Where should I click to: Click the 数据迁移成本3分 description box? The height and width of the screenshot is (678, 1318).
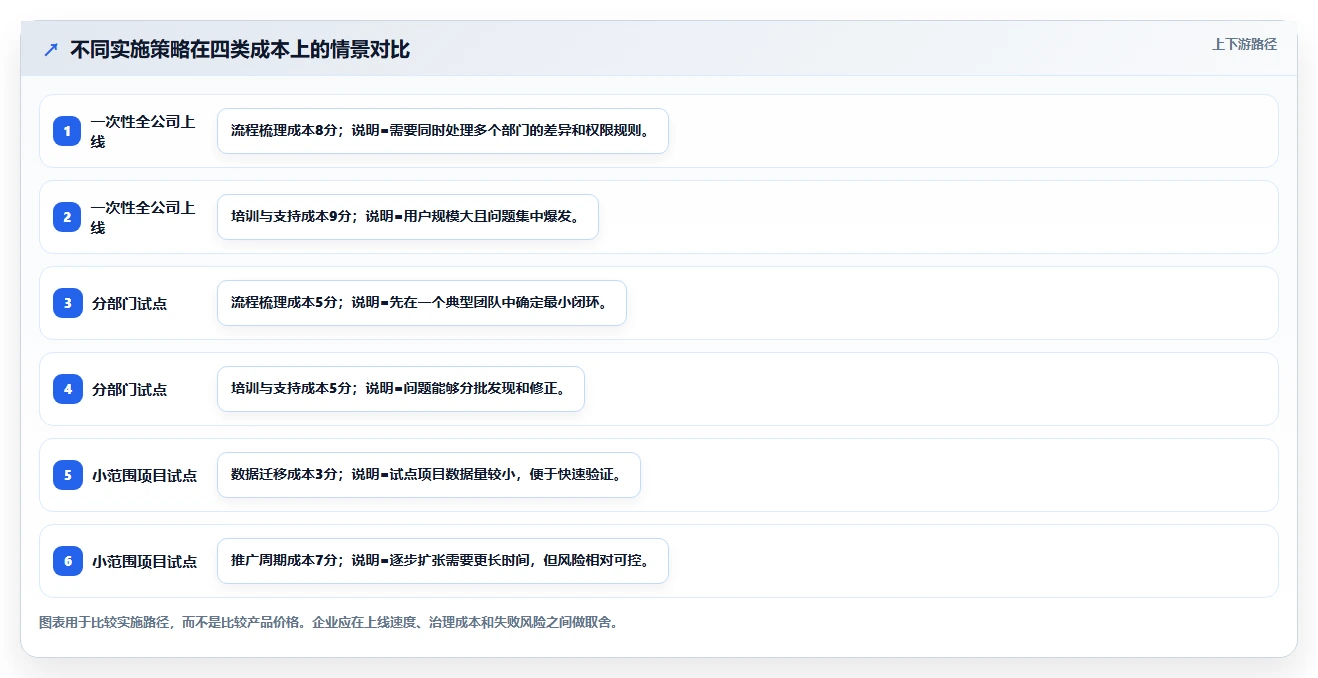(x=428, y=475)
